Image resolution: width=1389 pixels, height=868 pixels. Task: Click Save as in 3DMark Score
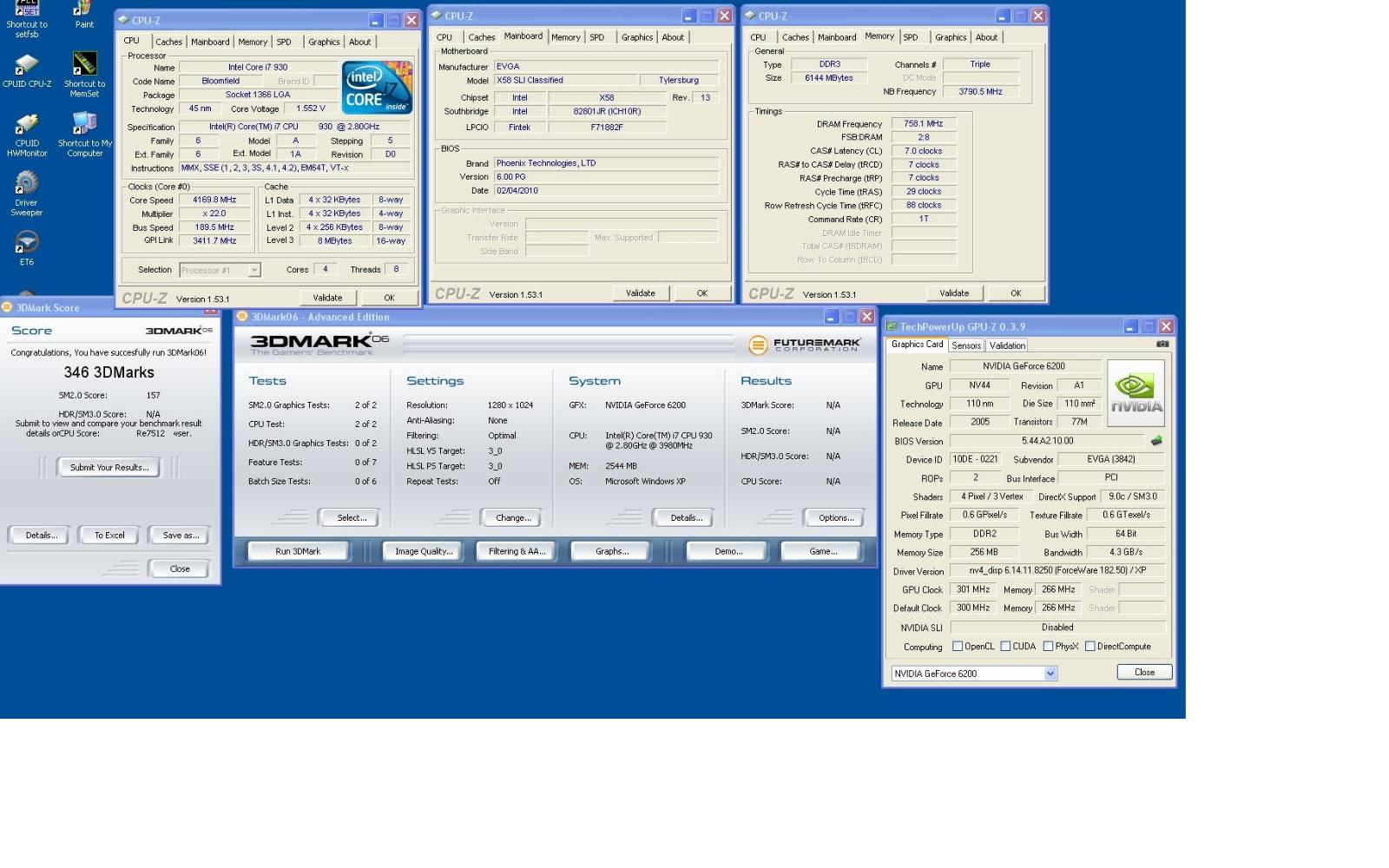[x=181, y=536]
